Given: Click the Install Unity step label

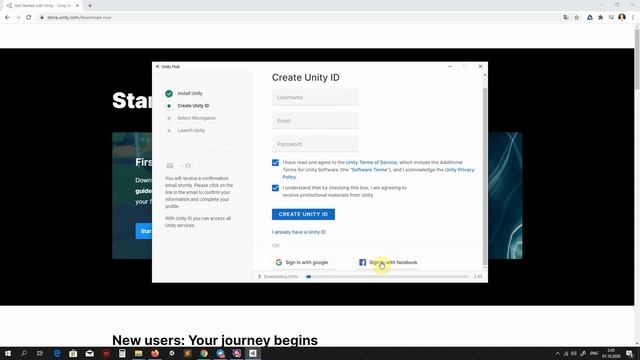Looking at the screenshot, I should pyautogui.click(x=190, y=93).
